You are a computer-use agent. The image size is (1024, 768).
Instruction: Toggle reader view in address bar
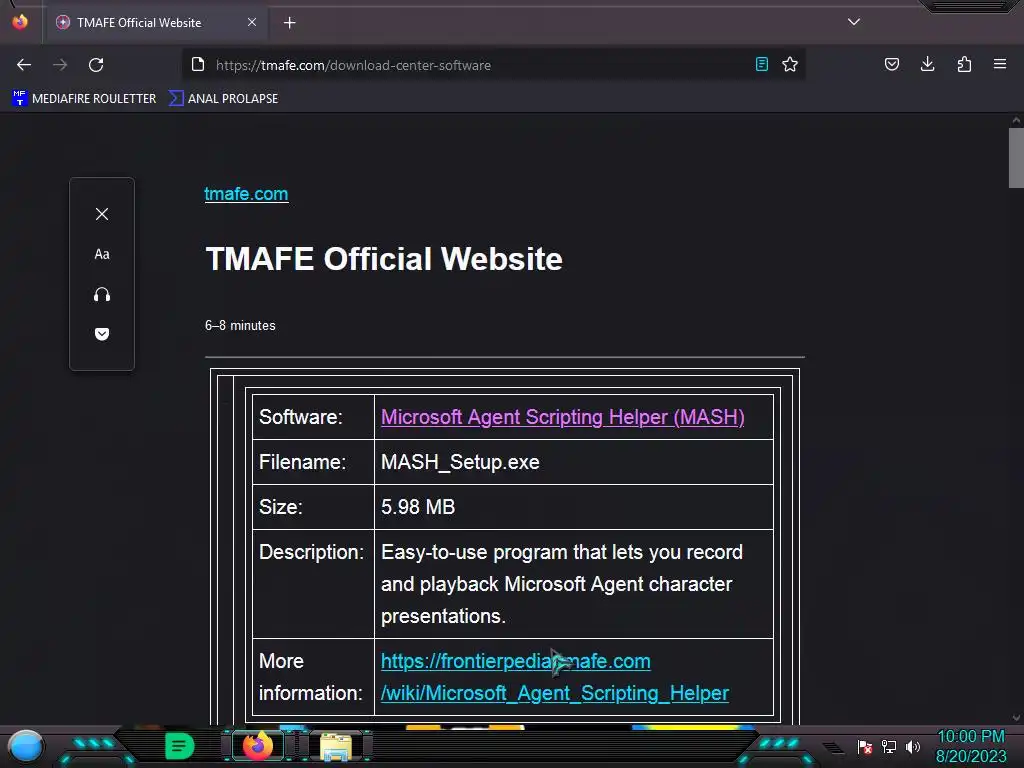(761, 64)
